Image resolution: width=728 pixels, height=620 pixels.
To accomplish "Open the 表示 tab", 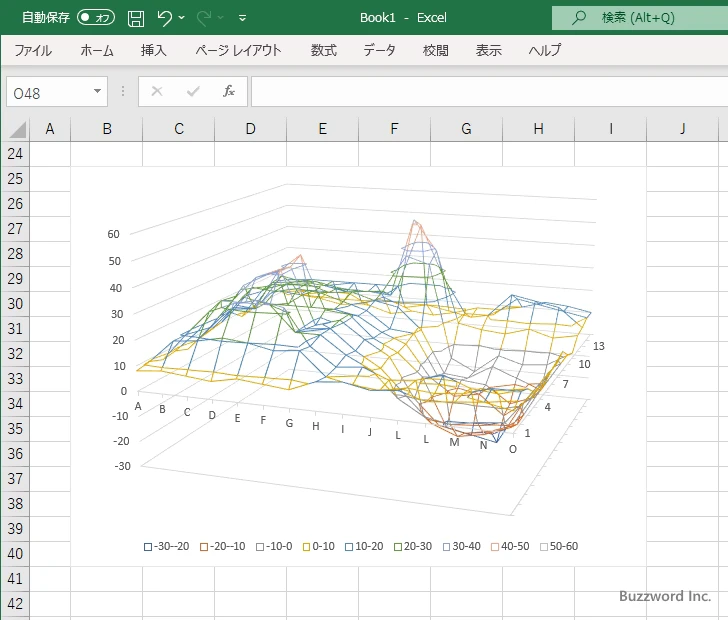I will pos(488,50).
